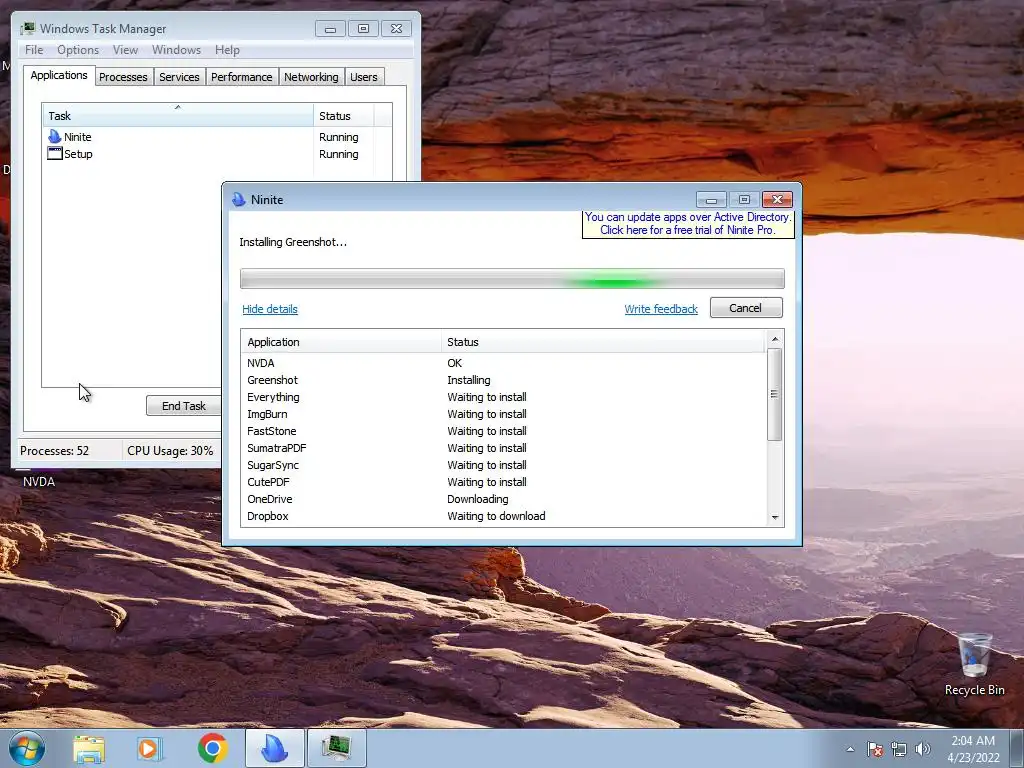Image resolution: width=1024 pixels, height=768 pixels.
Task: Click the Ninite list scrollbar thumb
Action: [775, 394]
